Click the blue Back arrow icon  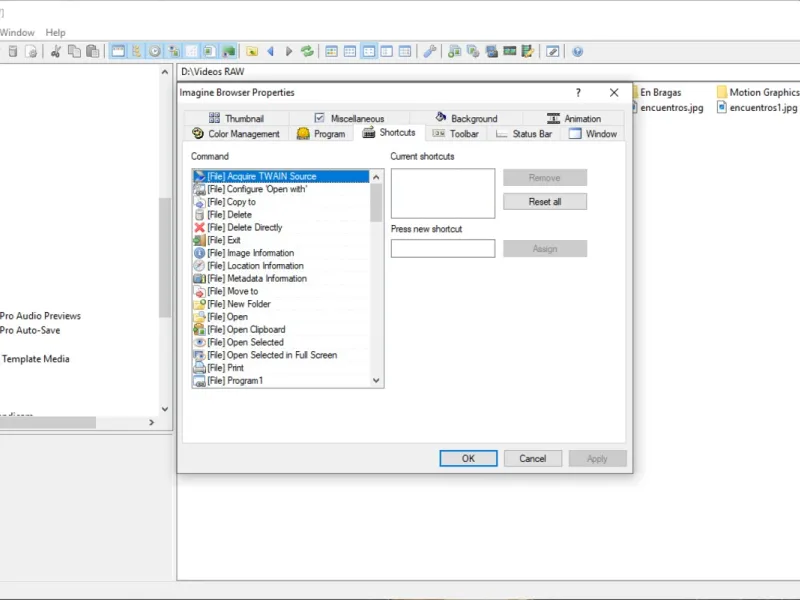click(271, 52)
